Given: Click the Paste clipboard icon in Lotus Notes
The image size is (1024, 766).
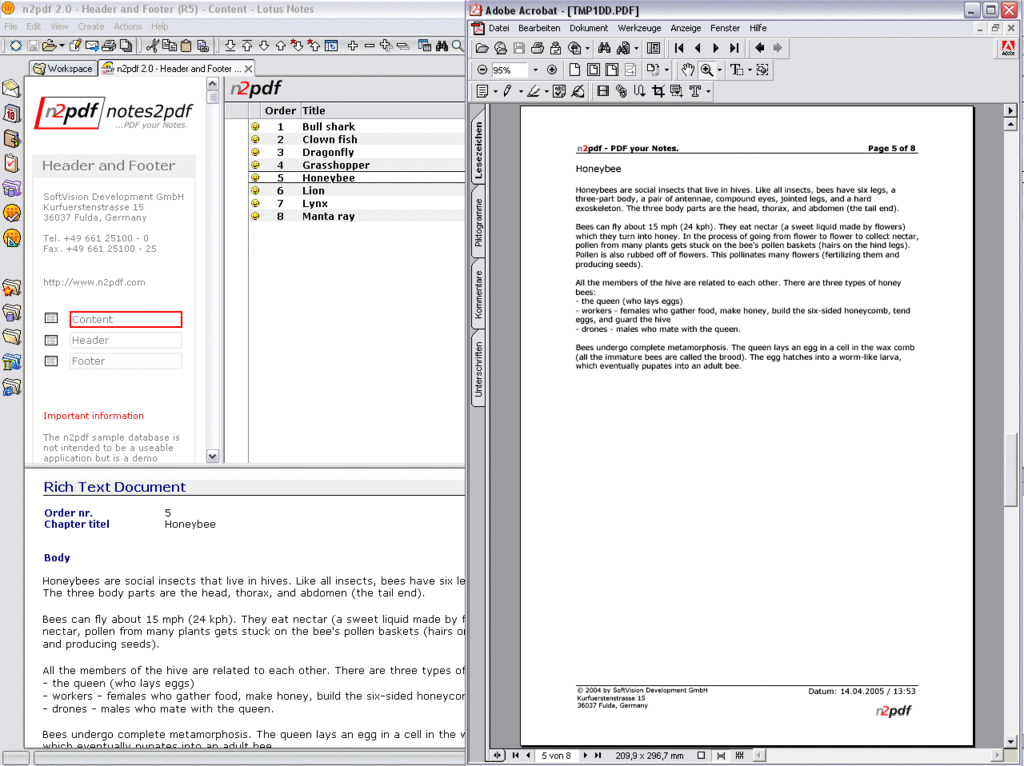Looking at the screenshot, I should 186,46.
